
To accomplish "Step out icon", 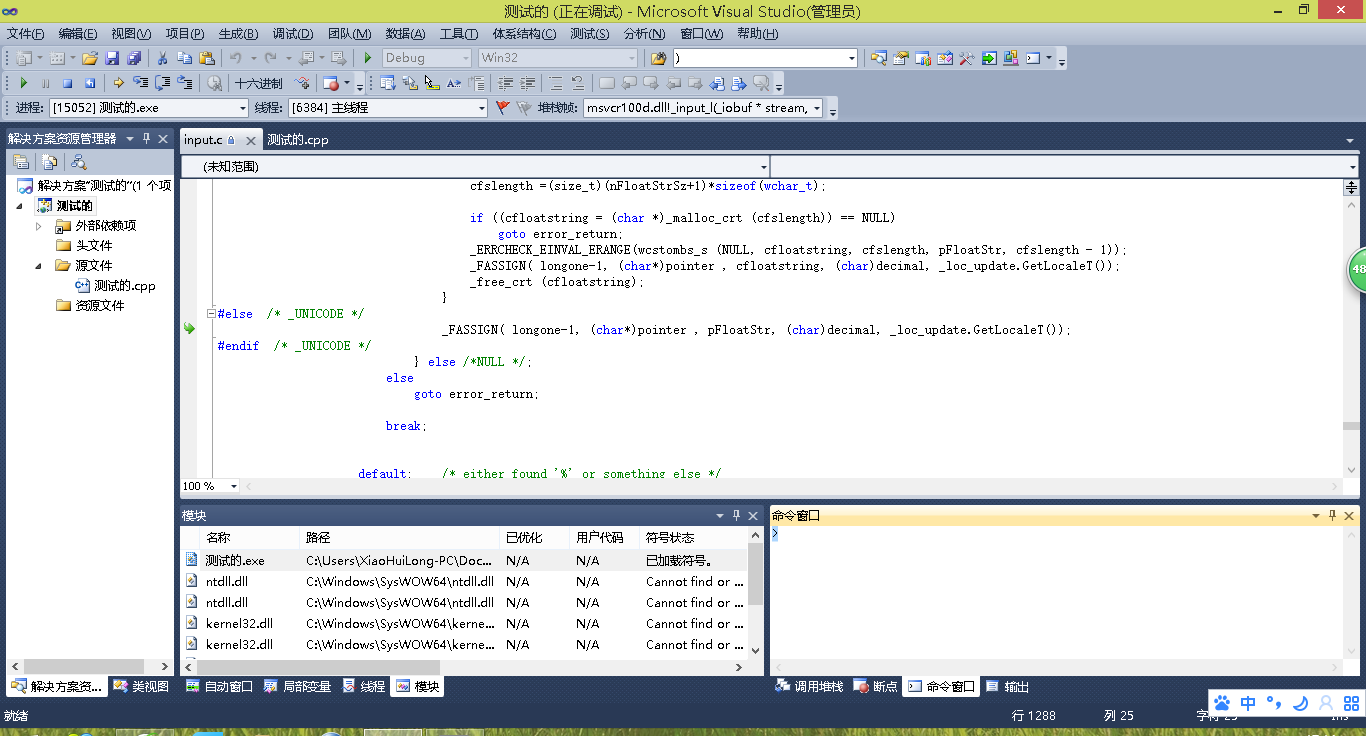I will tap(185, 83).
